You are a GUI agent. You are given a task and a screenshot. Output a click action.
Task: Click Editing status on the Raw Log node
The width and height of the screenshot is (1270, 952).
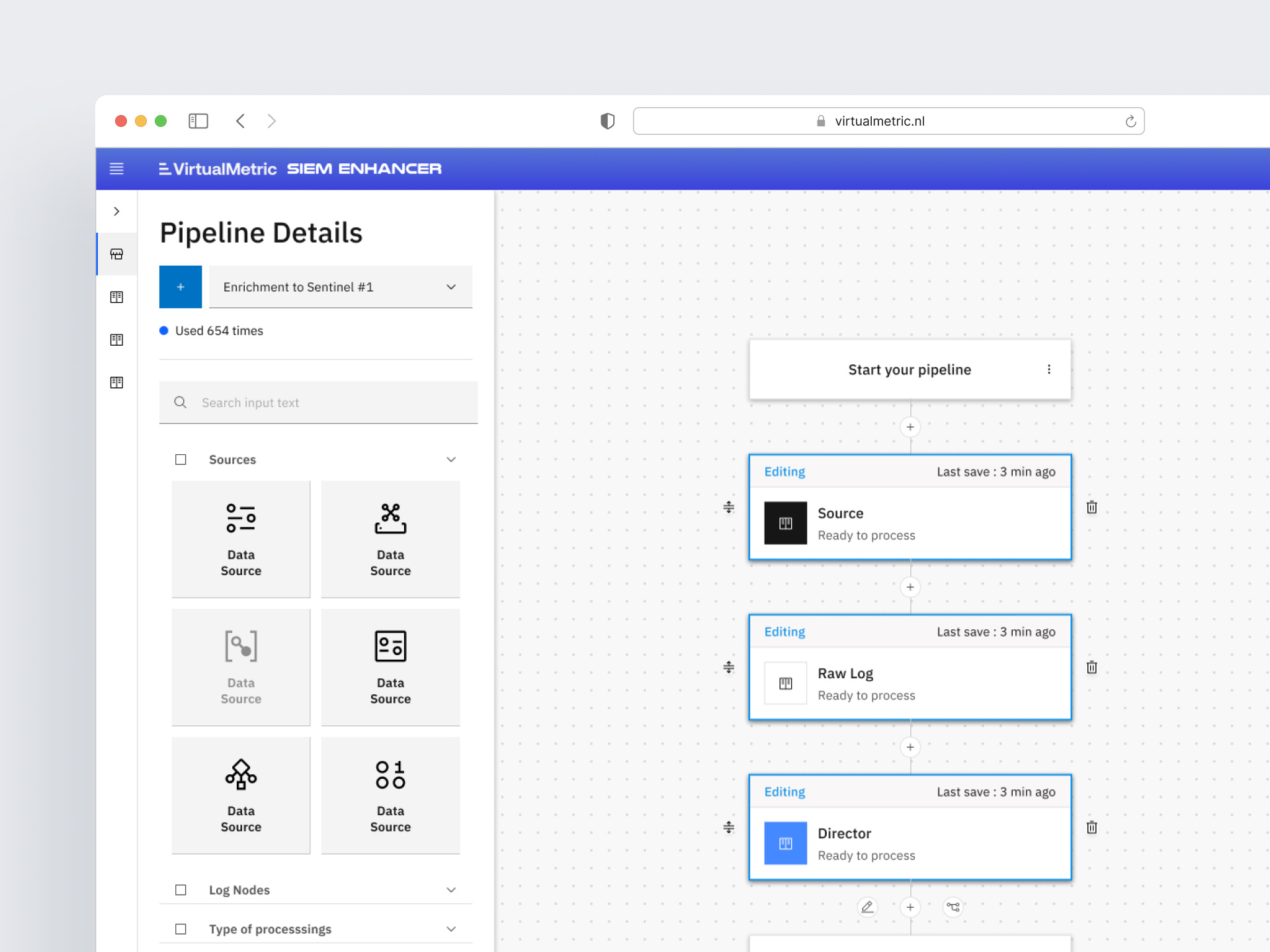point(784,631)
